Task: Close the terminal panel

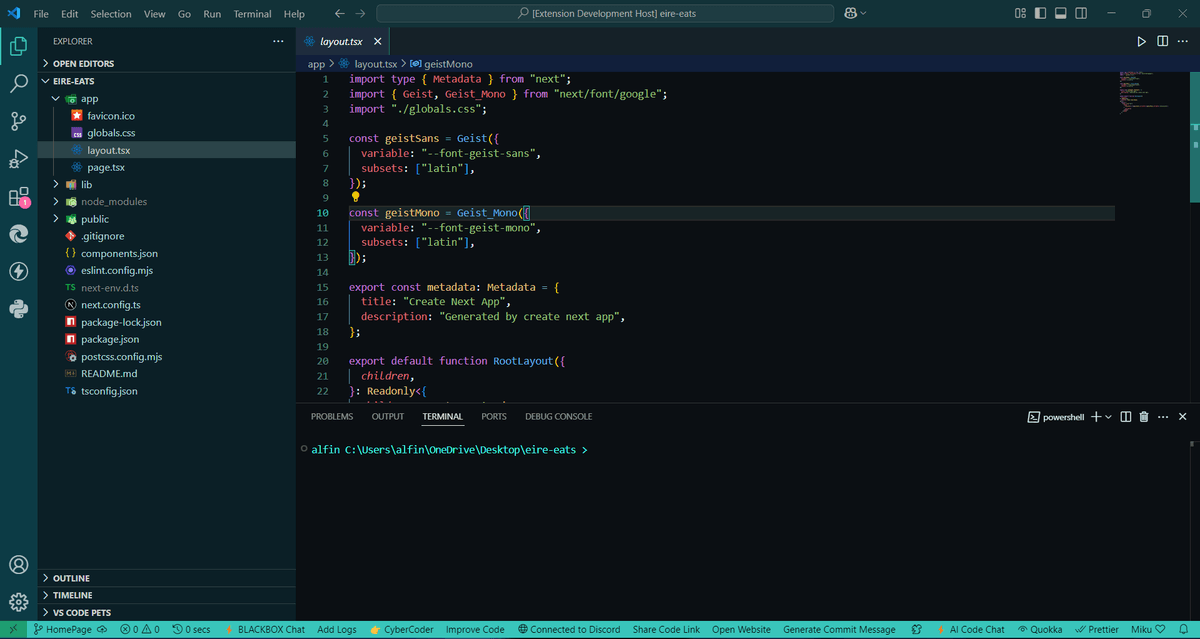Action: pos(1183,417)
